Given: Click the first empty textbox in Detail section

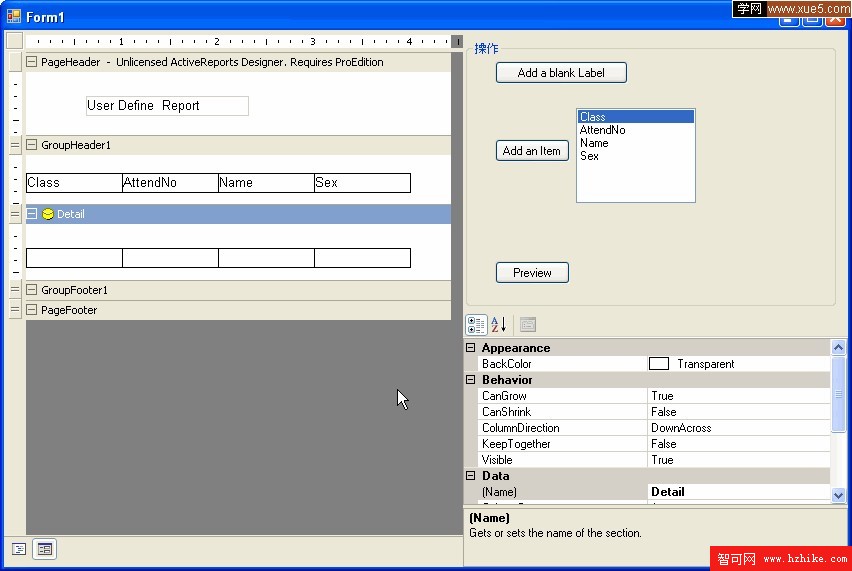Looking at the screenshot, I should [x=74, y=258].
